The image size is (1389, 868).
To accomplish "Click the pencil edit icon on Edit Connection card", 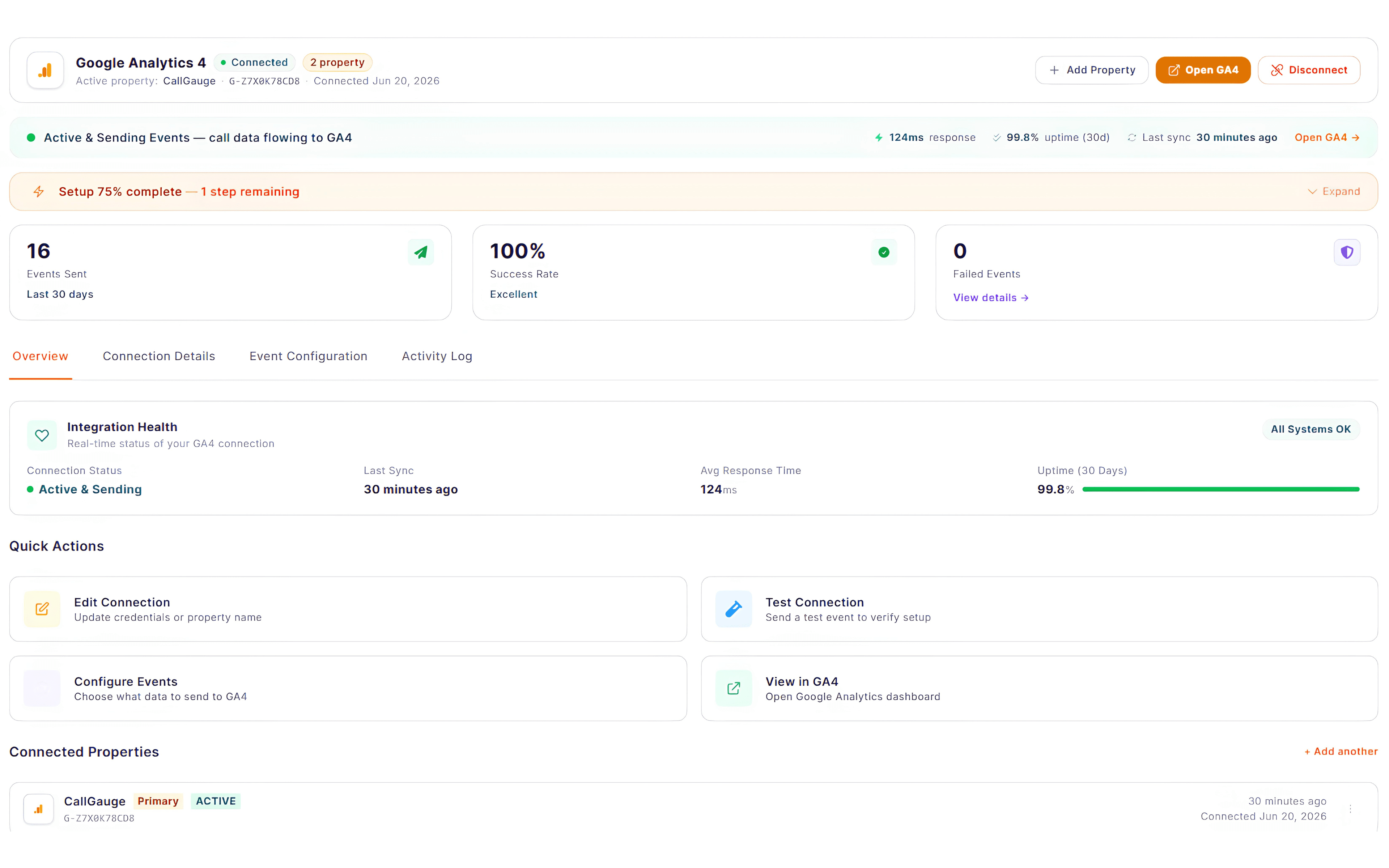I will click(42, 609).
